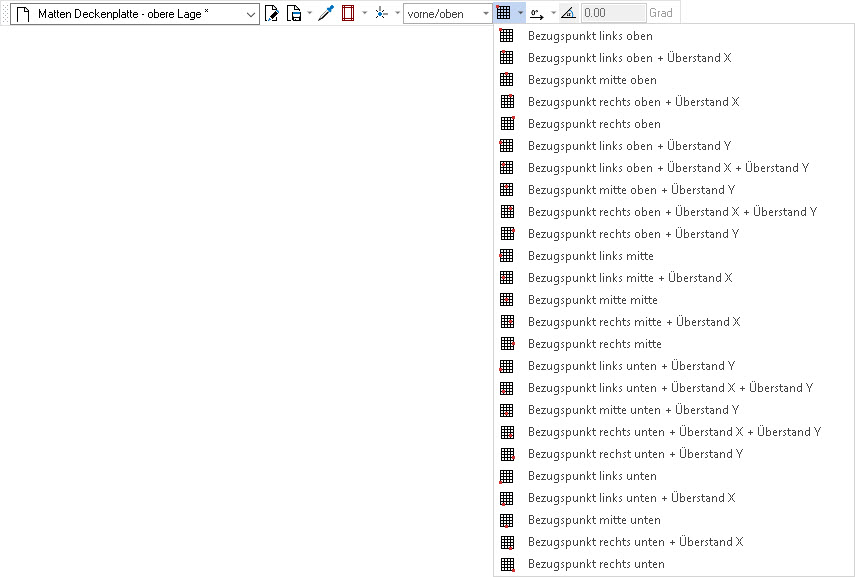Click grid icon beside 'Bezugspunkt links mitte'
The height and width of the screenshot is (577, 855).
point(507,256)
